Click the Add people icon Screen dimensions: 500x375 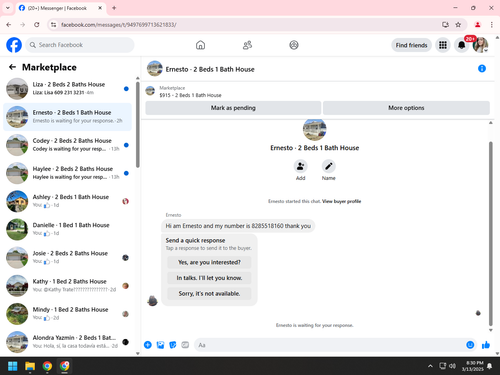click(x=300, y=166)
